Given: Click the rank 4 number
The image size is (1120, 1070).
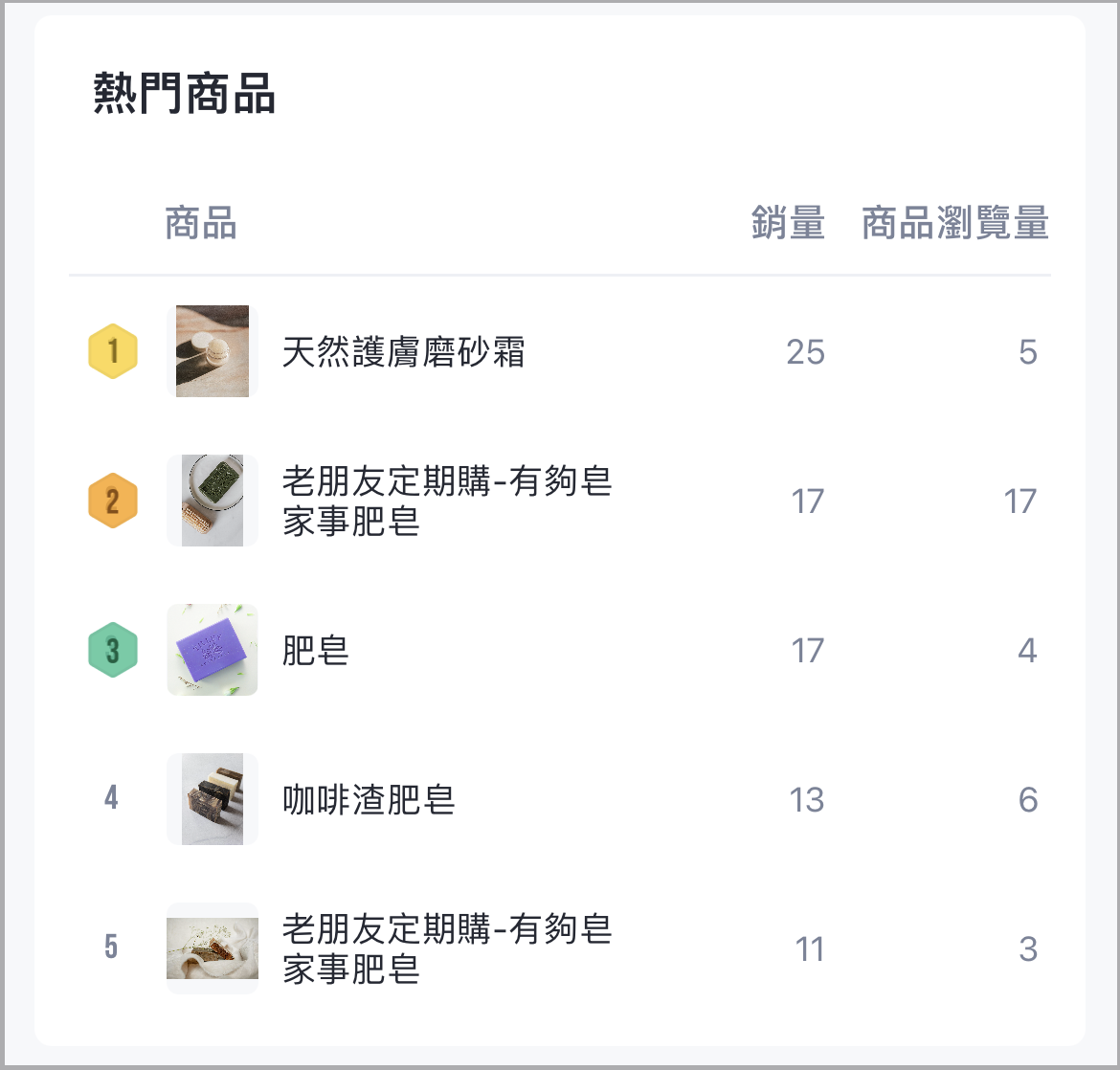Looking at the screenshot, I should [111, 798].
